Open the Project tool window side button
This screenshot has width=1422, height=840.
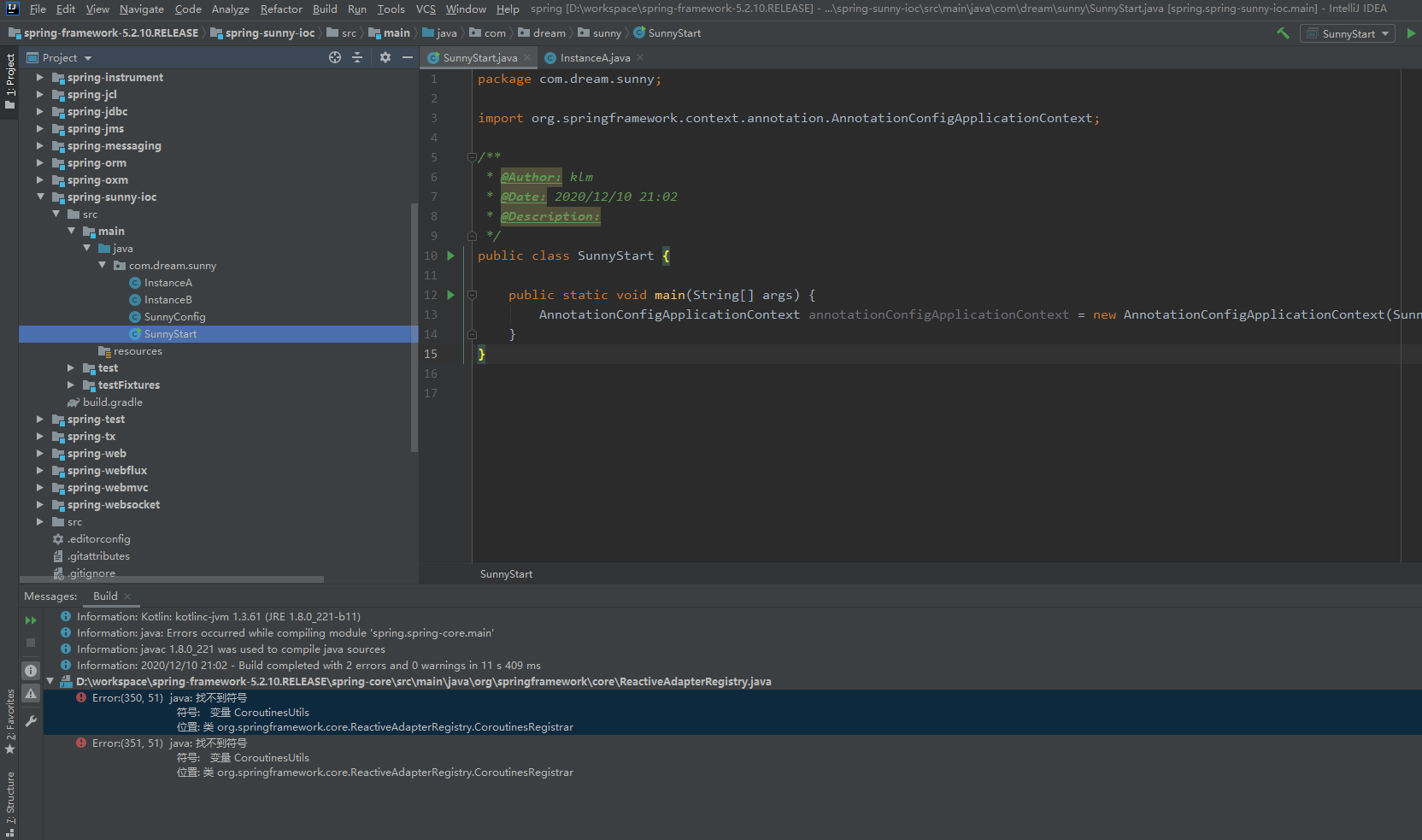pos(9,82)
